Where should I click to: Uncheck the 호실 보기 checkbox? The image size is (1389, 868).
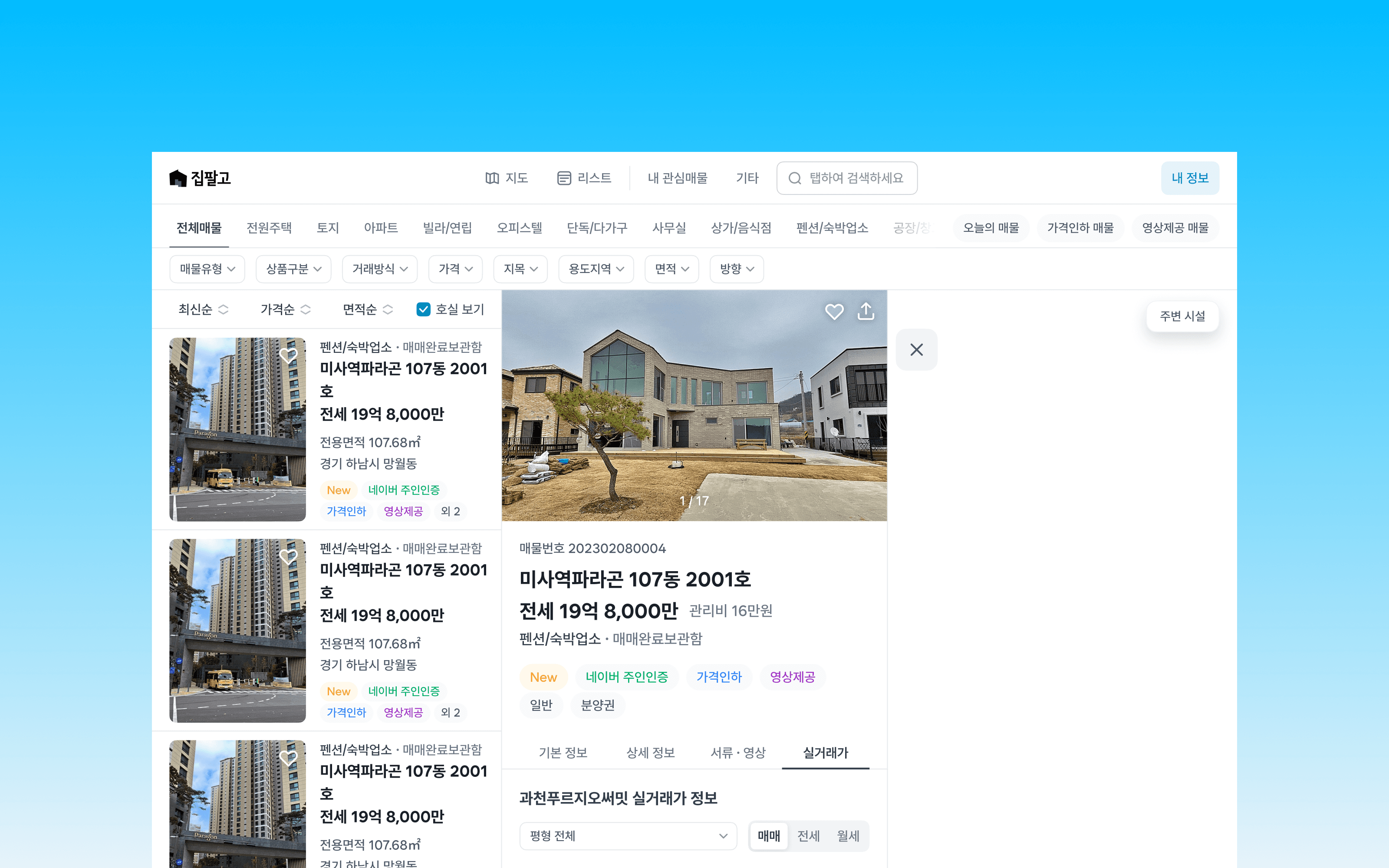point(424,309)
